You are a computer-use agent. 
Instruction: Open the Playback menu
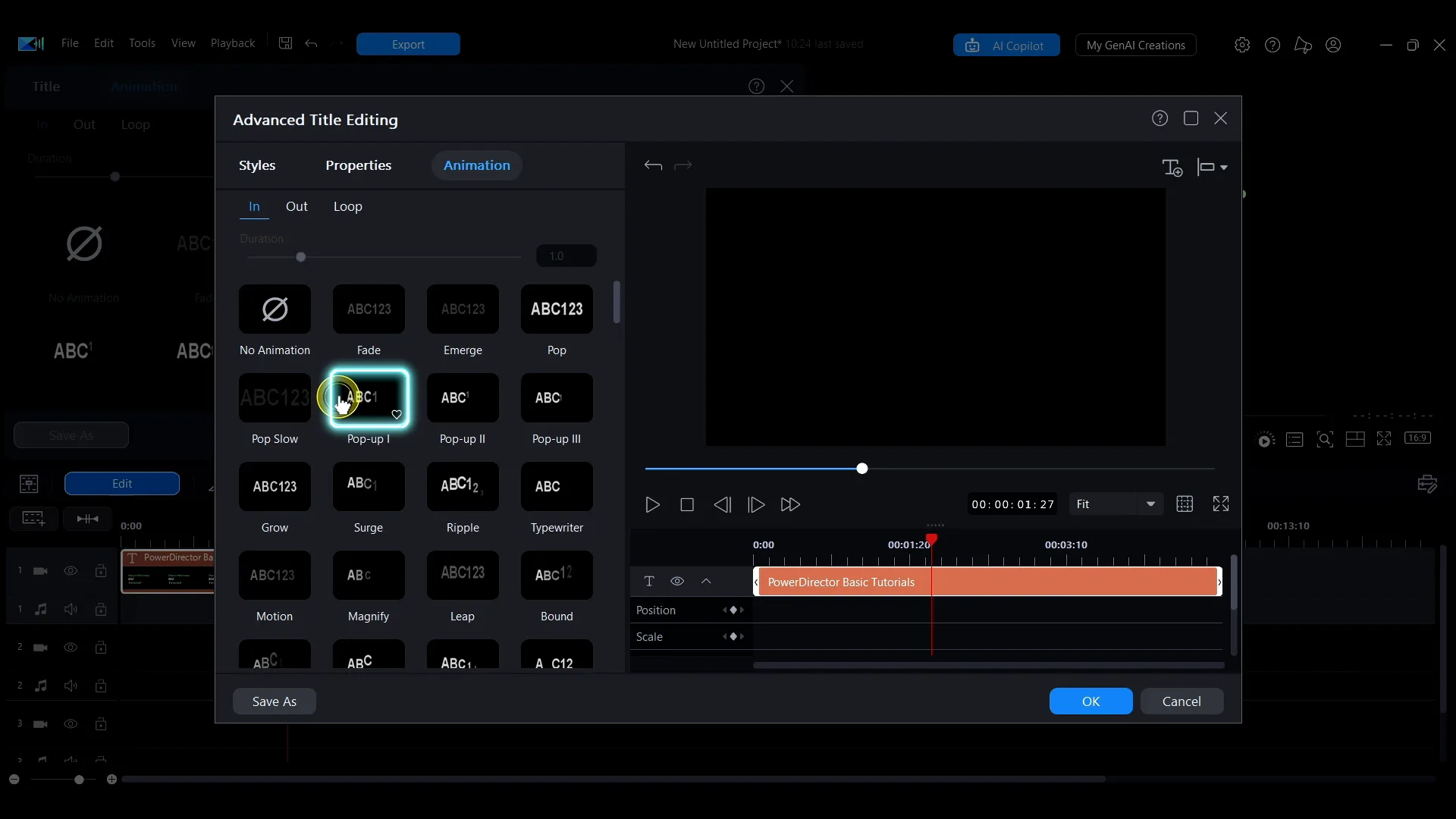click(x=233, y=43)
